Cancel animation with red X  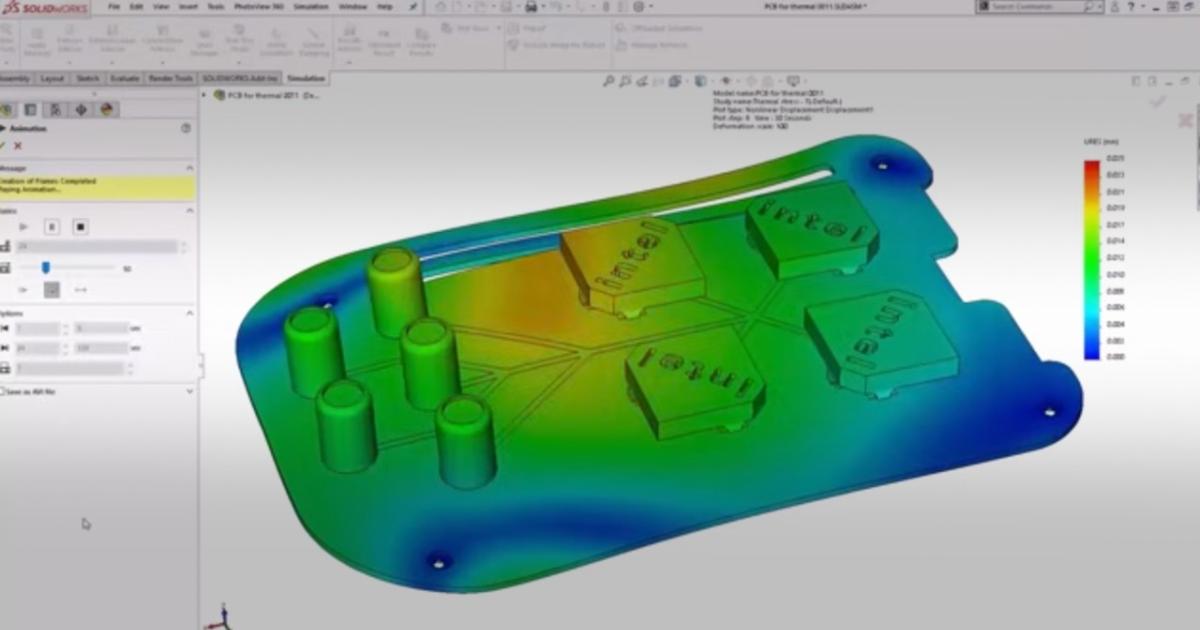pyautogui.click(x=18, y=145)
